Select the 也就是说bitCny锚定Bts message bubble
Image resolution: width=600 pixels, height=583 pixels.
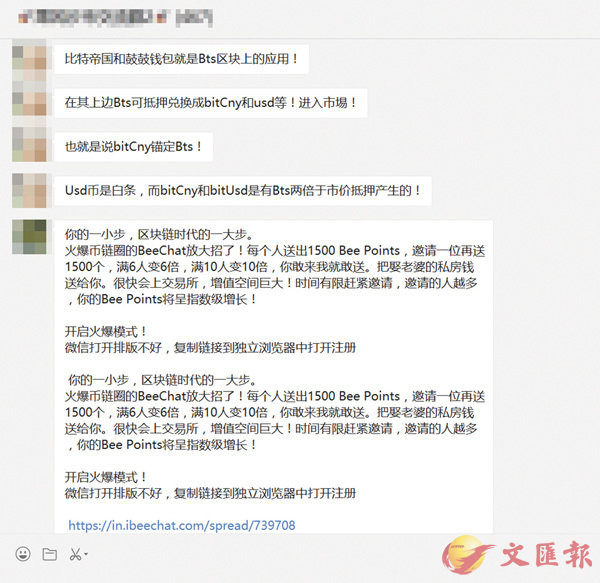coord(134,147)
